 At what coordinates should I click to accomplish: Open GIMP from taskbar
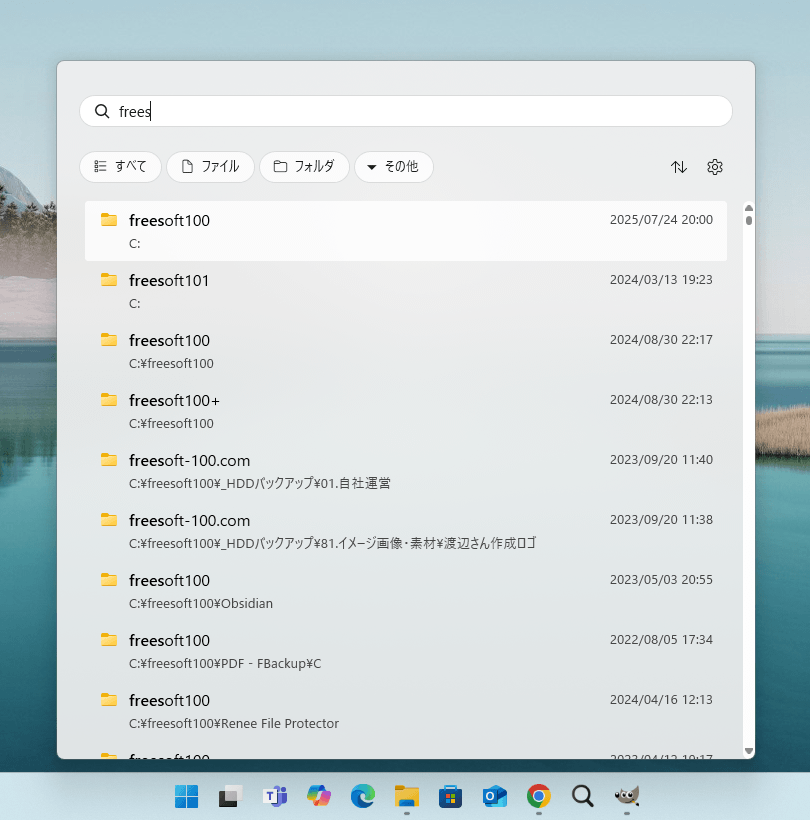(x=626, y=796)
